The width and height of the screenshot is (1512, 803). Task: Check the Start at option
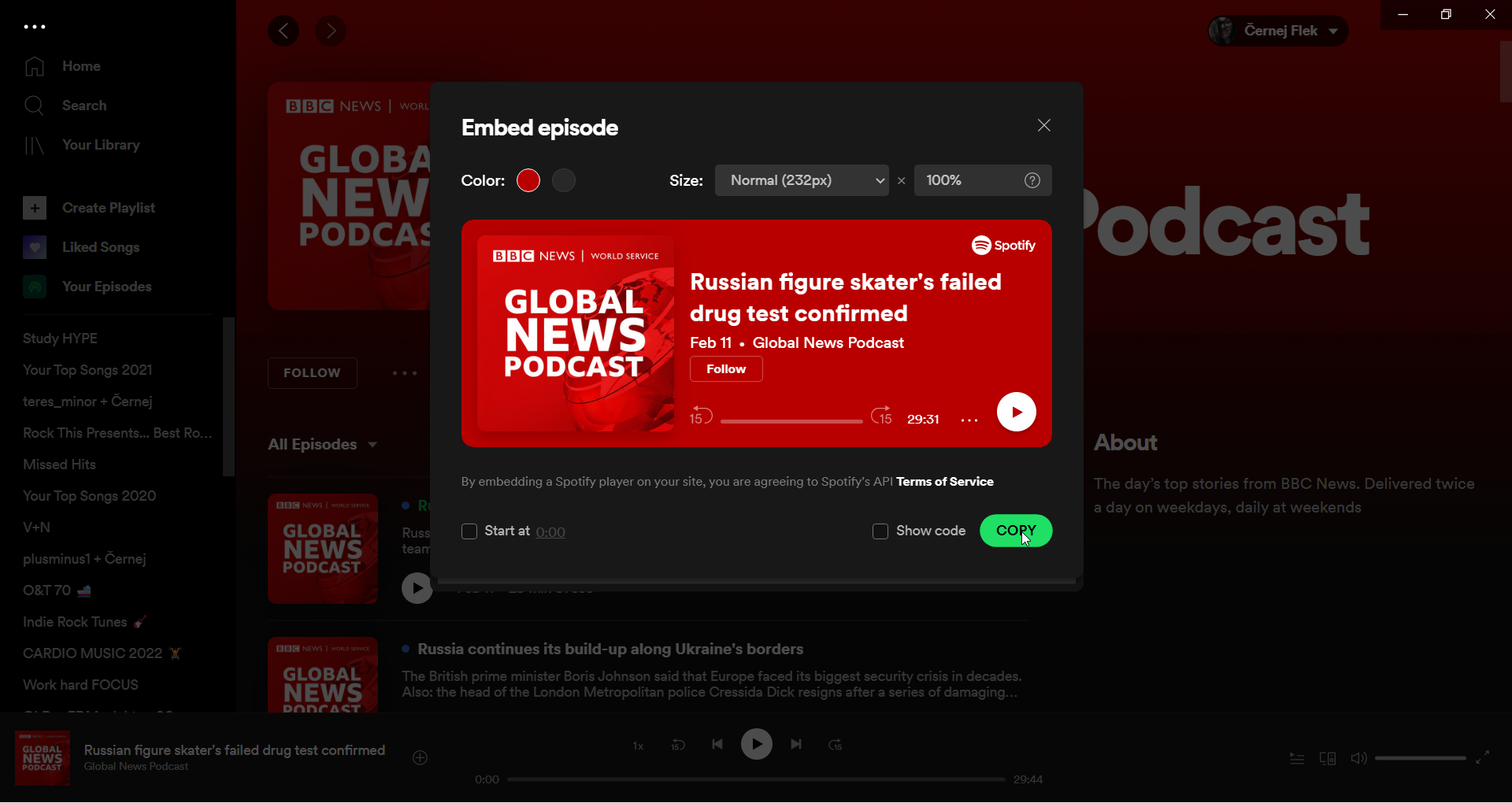pyautogui.click(x=469, y=531)
